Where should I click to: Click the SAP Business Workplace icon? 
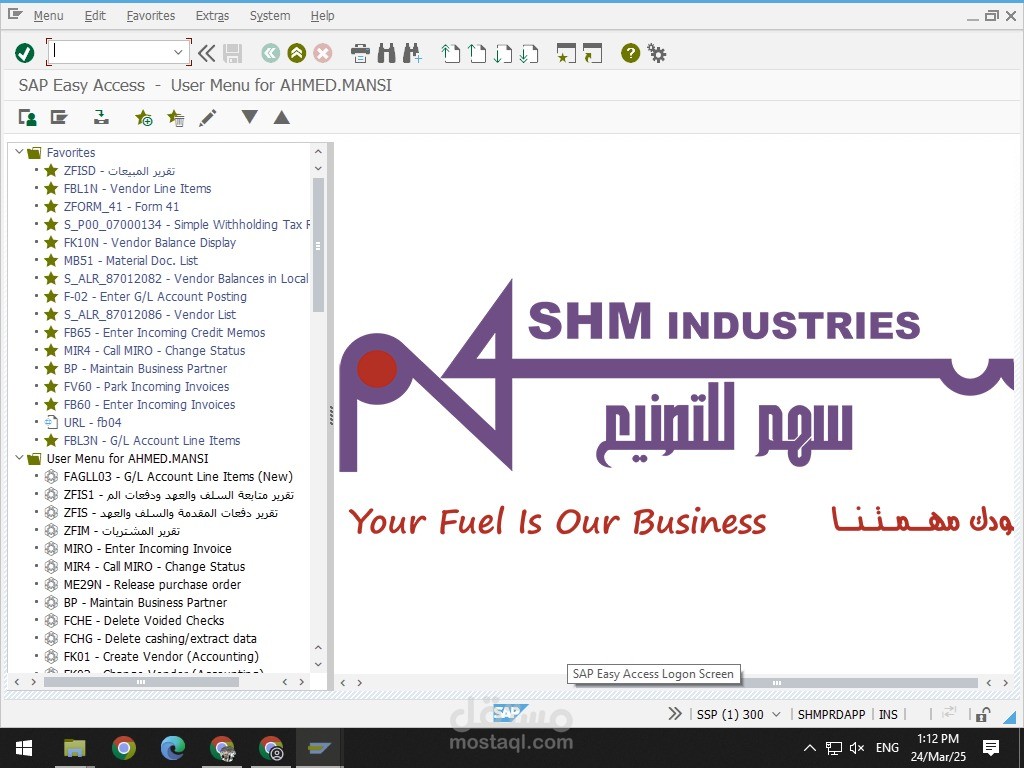click(x=101, y=118)
